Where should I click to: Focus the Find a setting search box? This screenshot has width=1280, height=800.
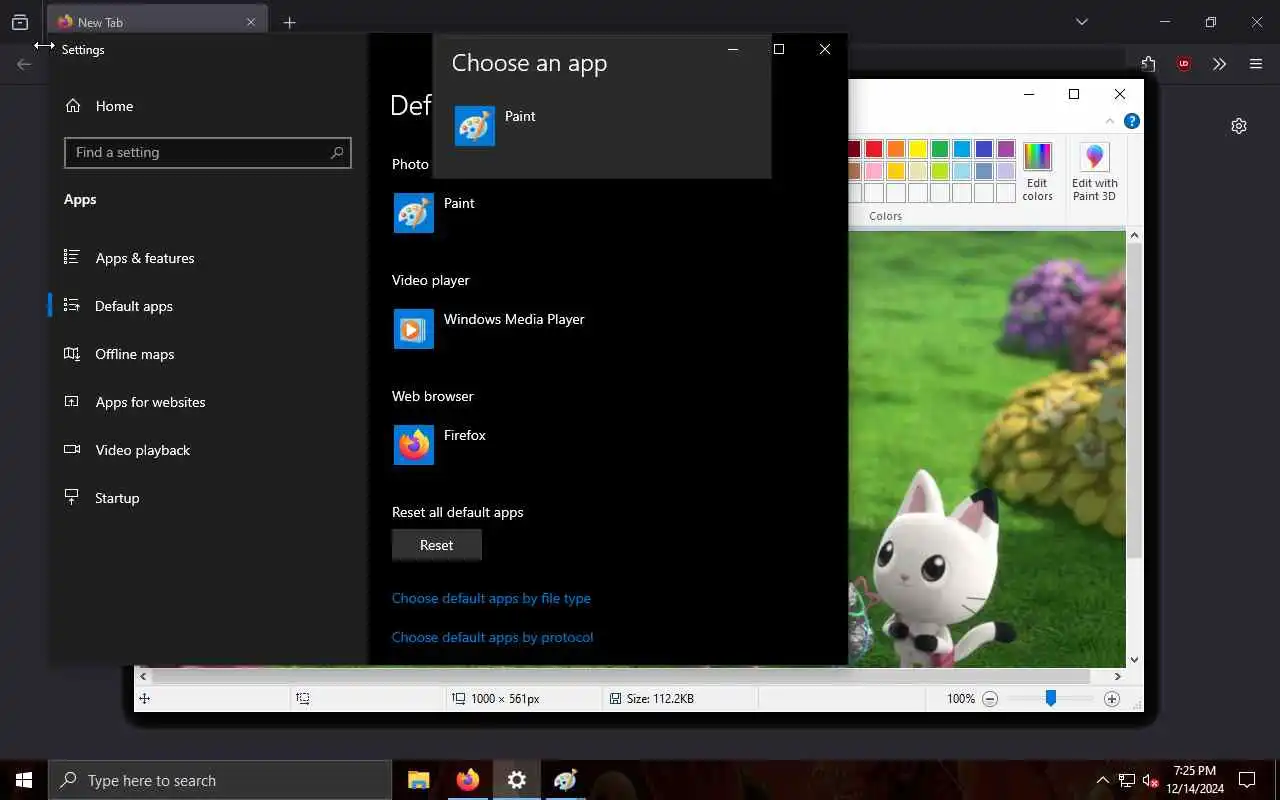tap(208, 152)
